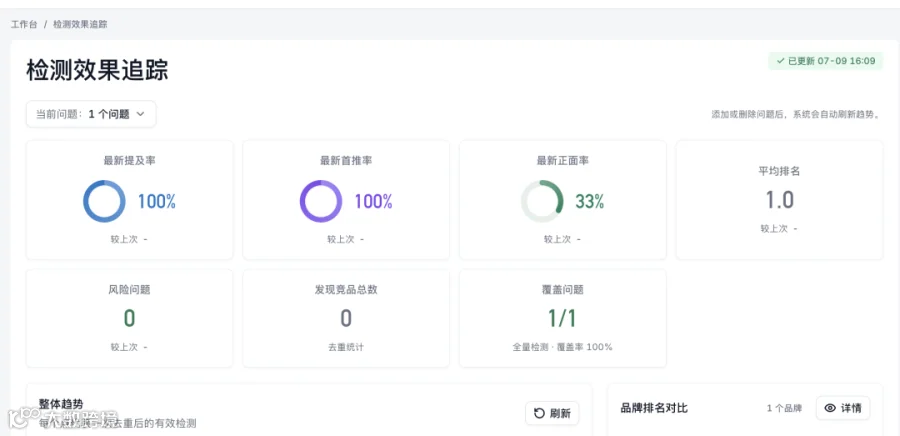Viewport: 900px width, 436px height.
Task: Click the 100% value under 最新首推率
Action: point(374,201)
